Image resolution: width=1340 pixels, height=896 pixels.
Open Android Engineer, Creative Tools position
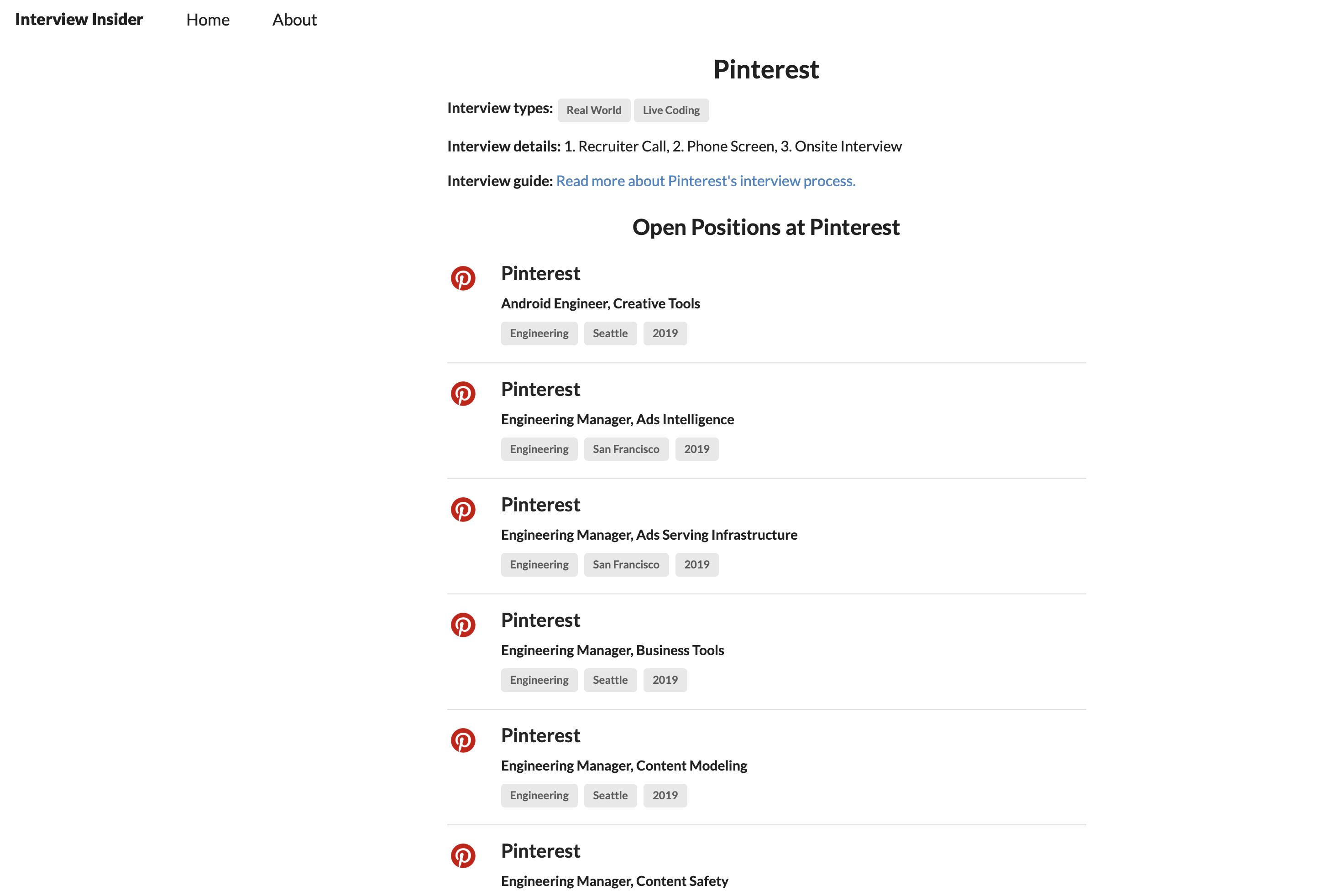point(600,303)
